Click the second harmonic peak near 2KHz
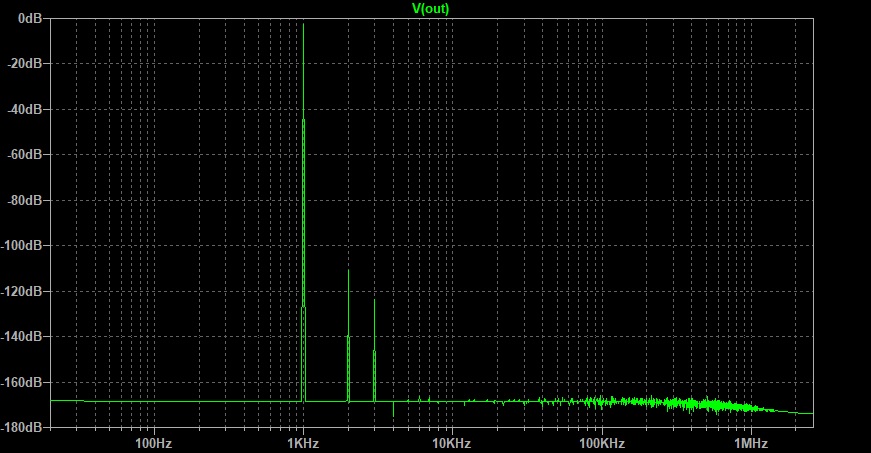Image resolution: width=871 pixels, height=453 pixels. click(x=348, y=336)
